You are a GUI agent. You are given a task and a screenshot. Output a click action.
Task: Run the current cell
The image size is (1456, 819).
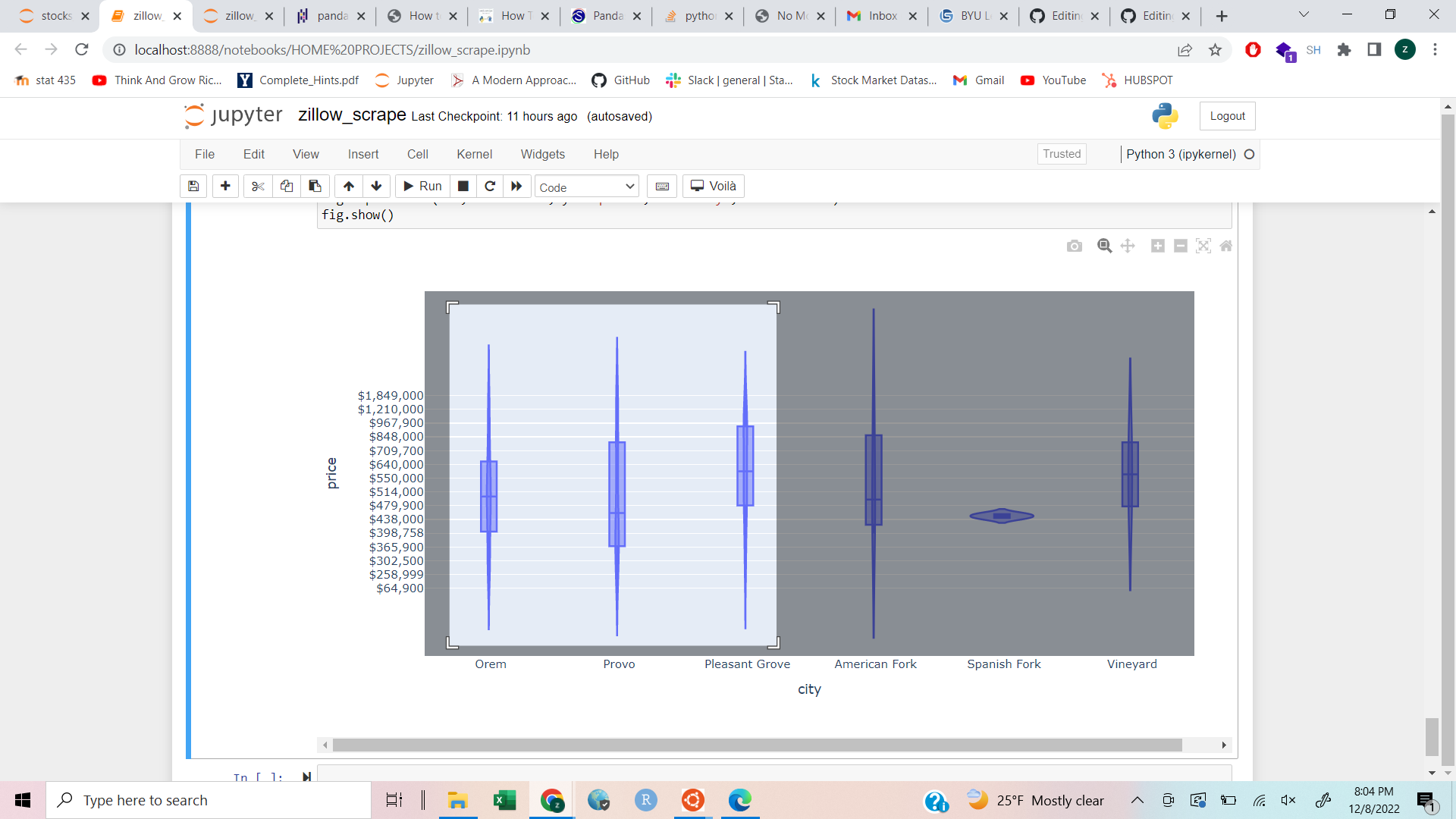coord(422,187)
